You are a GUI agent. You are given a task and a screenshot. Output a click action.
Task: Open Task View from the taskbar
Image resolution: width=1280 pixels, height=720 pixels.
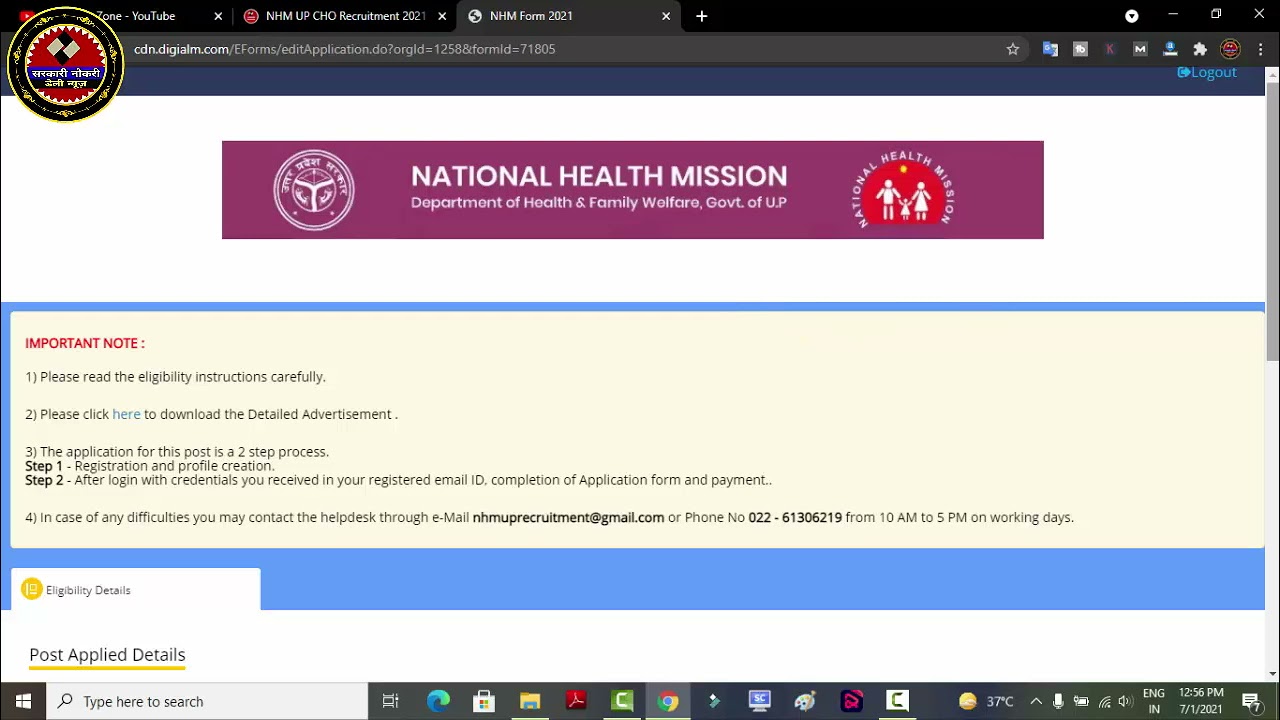point(391,701)
